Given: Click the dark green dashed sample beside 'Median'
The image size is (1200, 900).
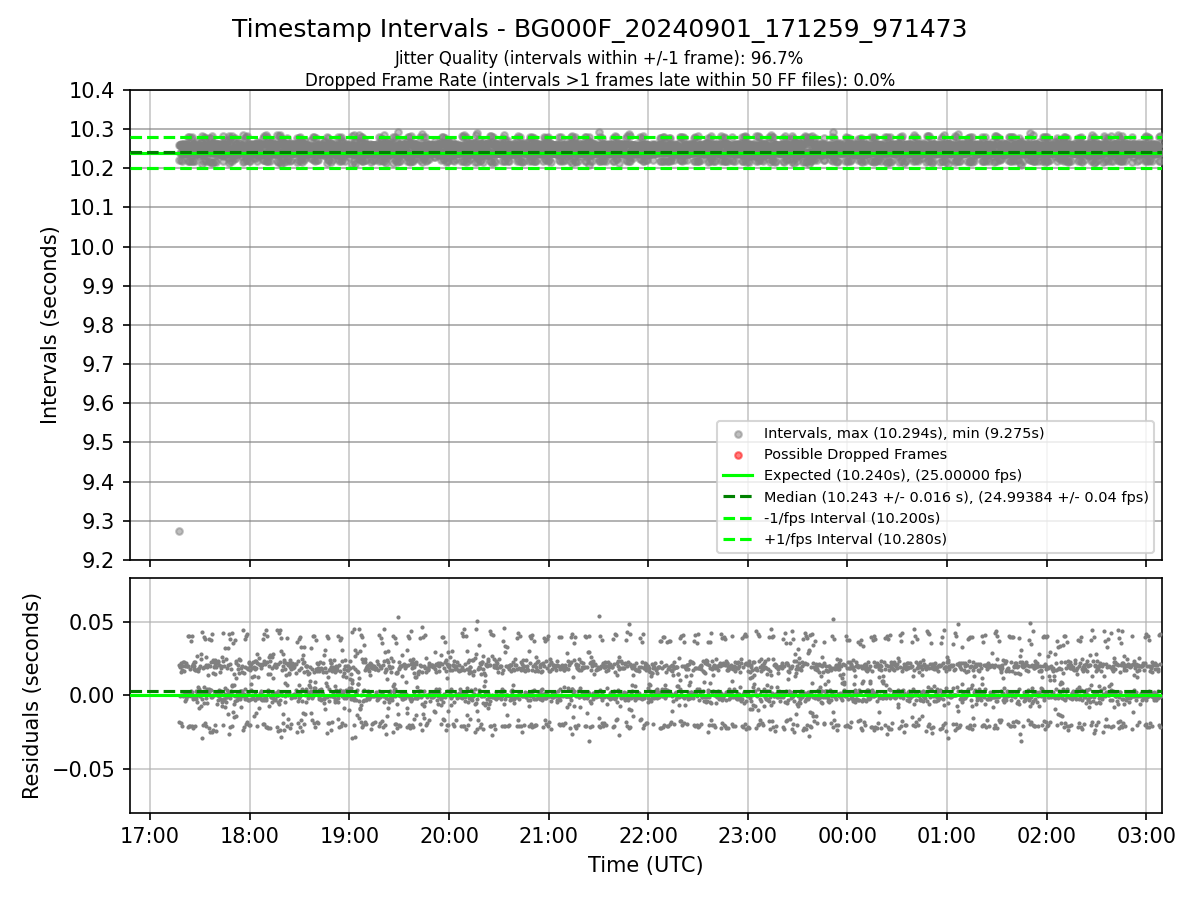Looking at the screenshot, I should point(738,497).
